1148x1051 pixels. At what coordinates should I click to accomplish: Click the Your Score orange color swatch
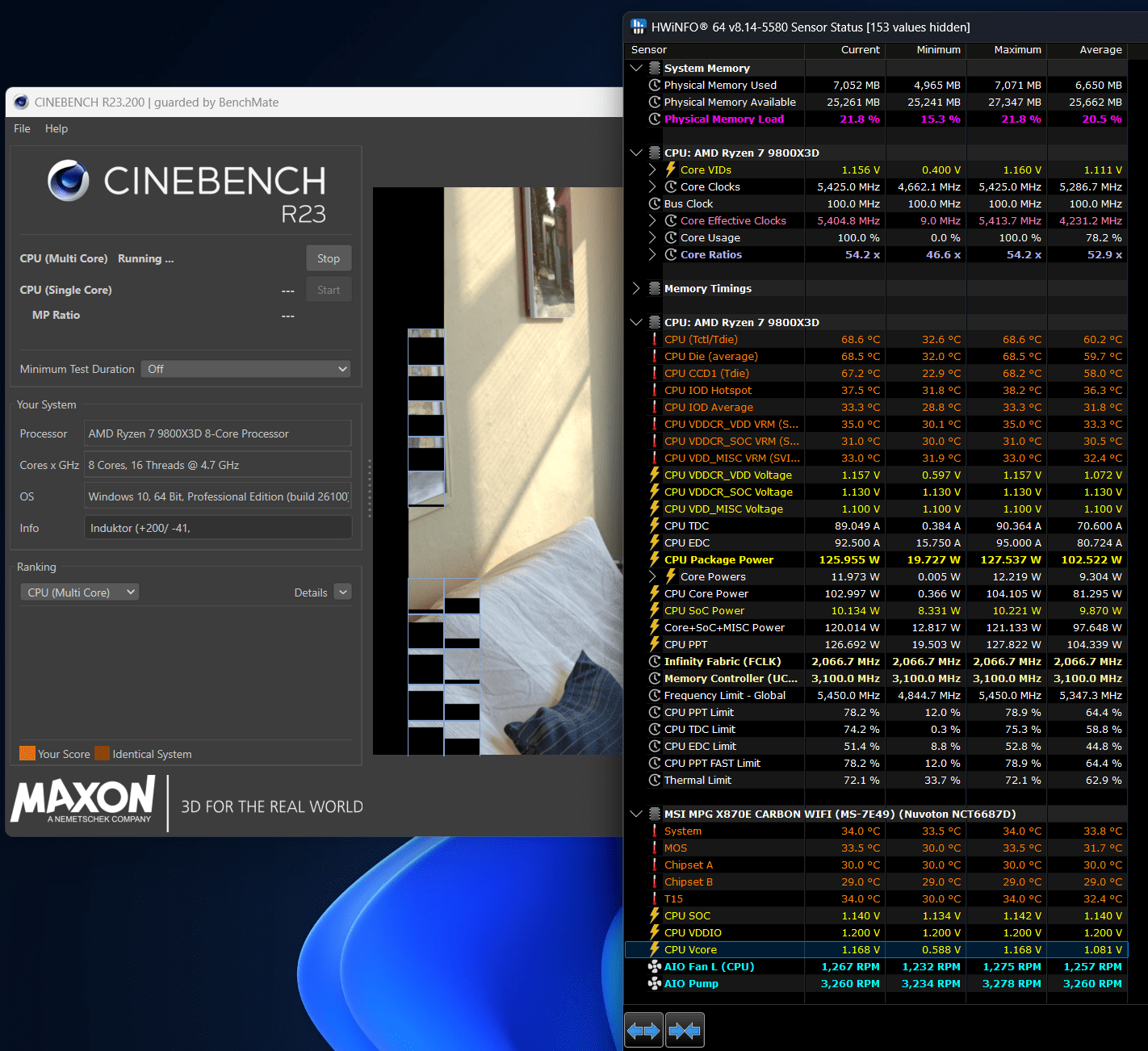coord(27,753)
